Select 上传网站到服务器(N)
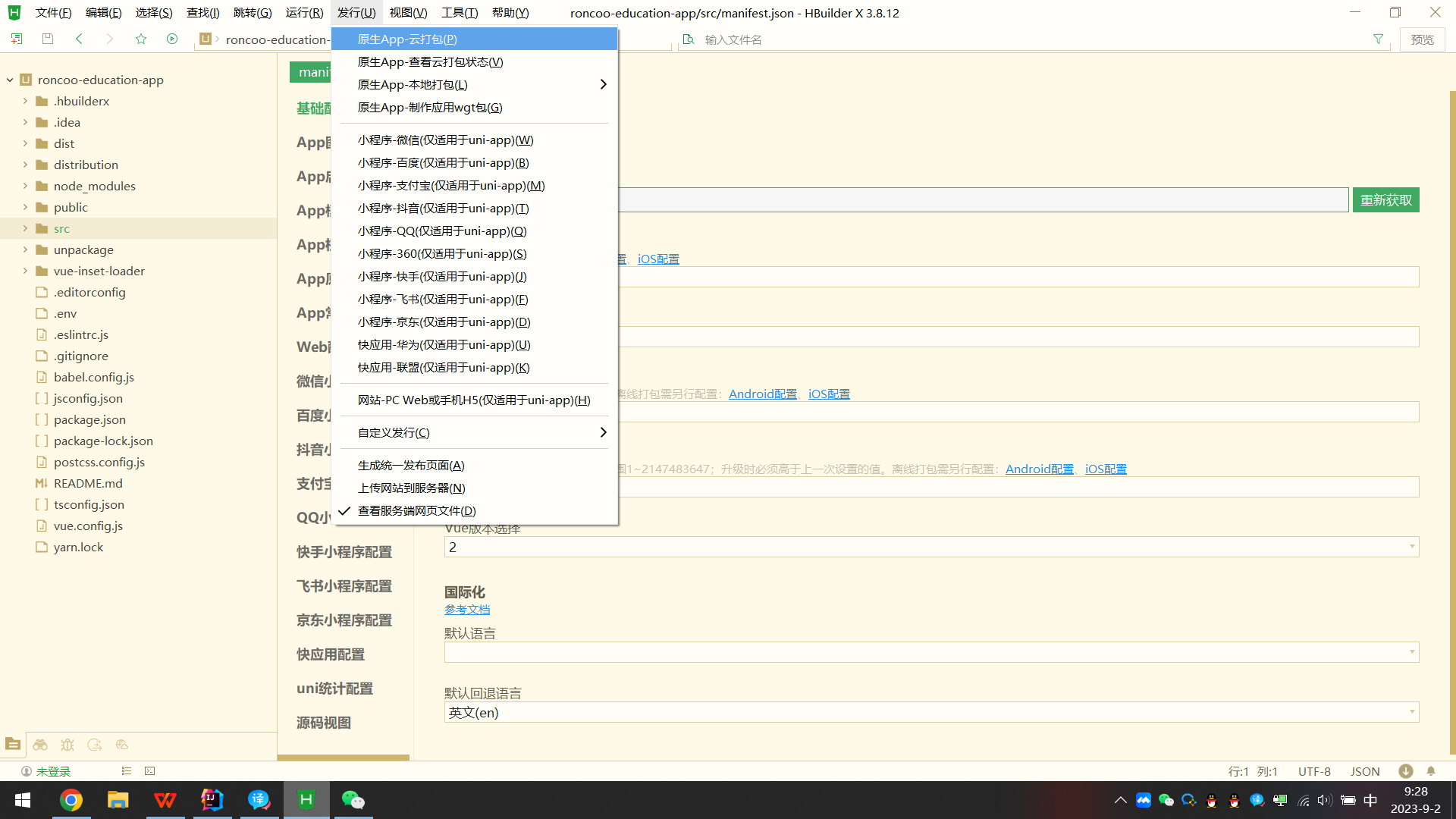Image resolution: width=1456 pixels, height=819 pixels. pyautogui.click(x=475, y=488)
